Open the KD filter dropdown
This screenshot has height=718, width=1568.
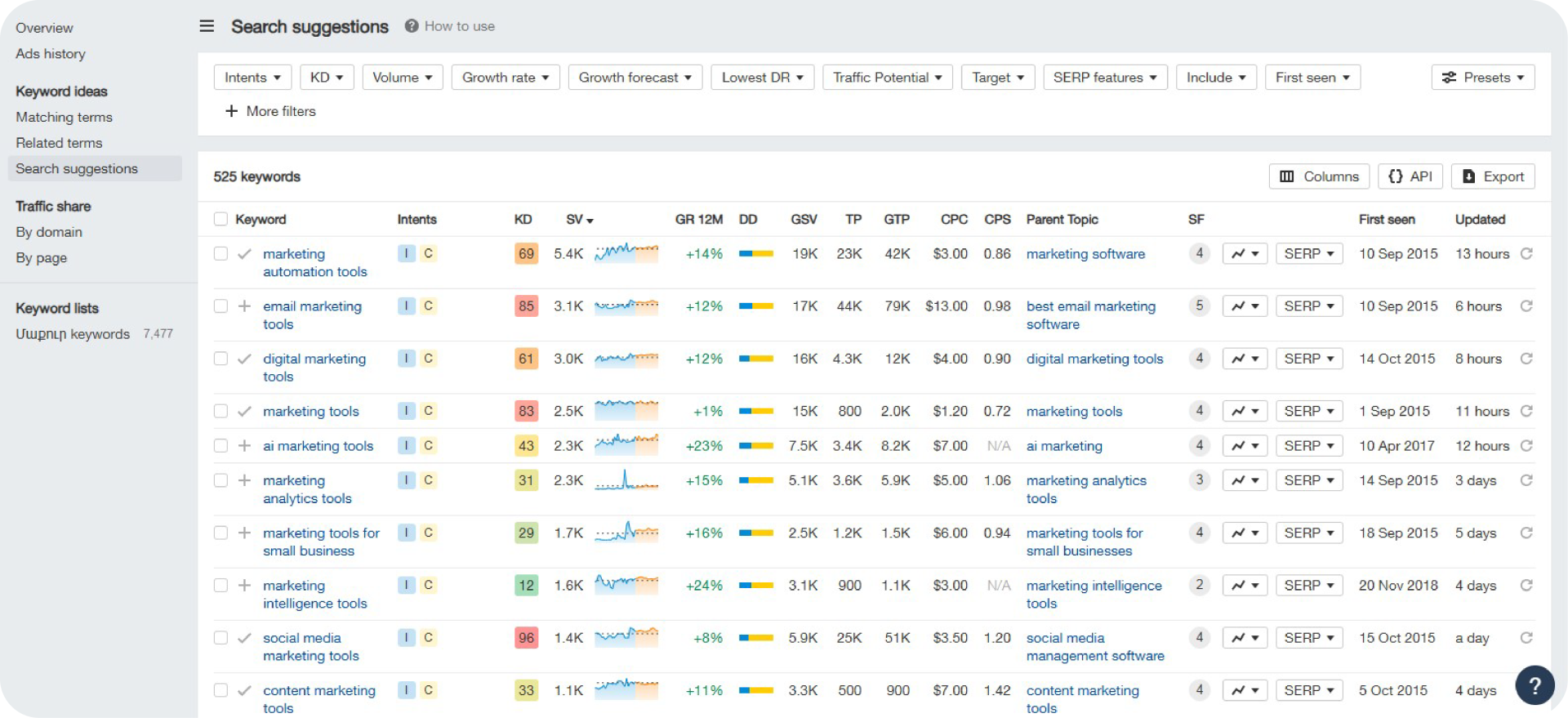pos(327,78)
